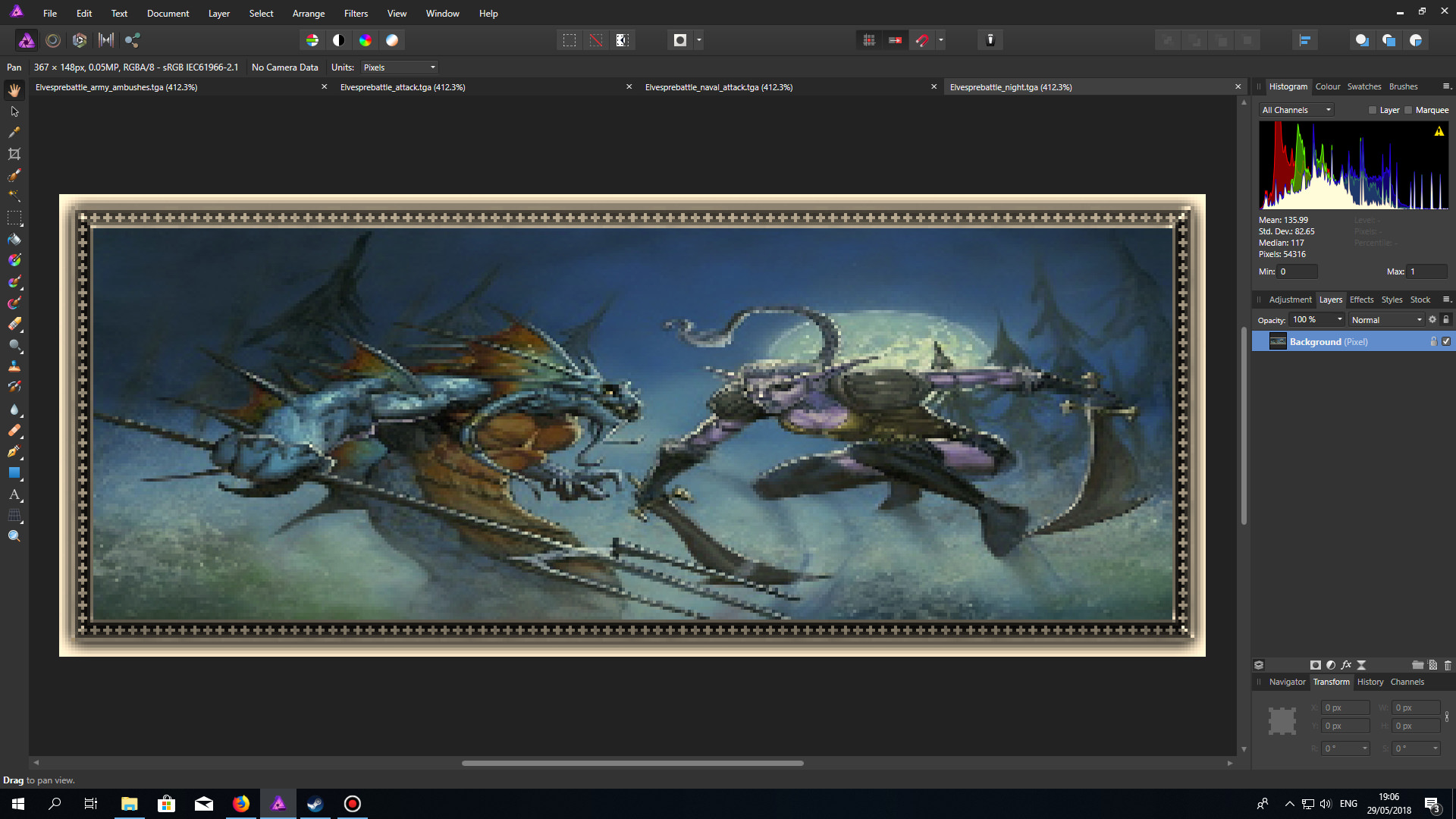Viewport: 1456px width, 819px height.
Task: Open the Histogram panel preferences menu
Action: tap(1446, 86)
